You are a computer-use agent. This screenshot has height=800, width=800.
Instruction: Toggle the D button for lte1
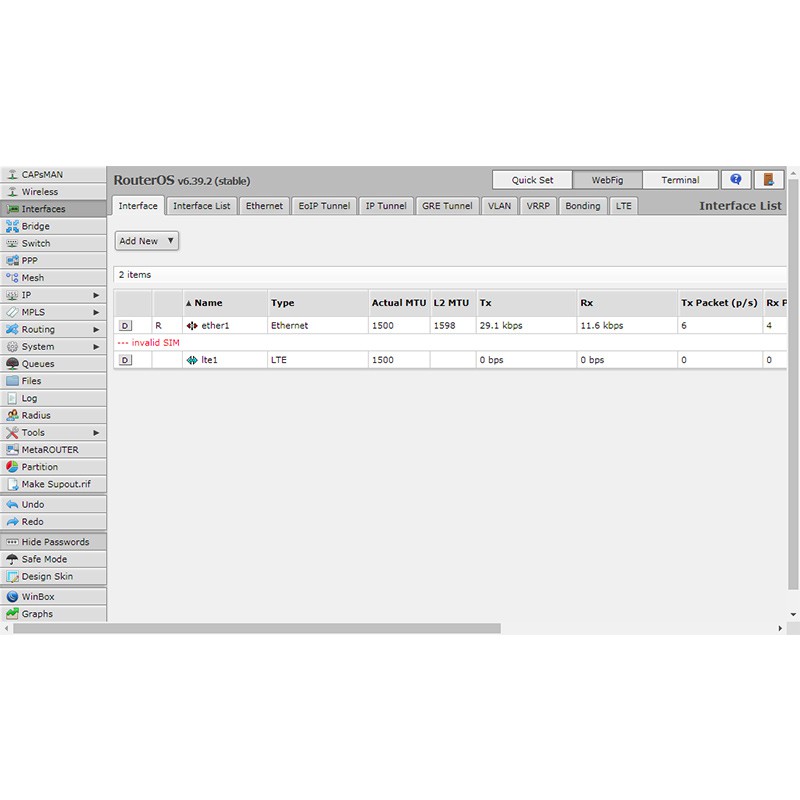[125, 360]
